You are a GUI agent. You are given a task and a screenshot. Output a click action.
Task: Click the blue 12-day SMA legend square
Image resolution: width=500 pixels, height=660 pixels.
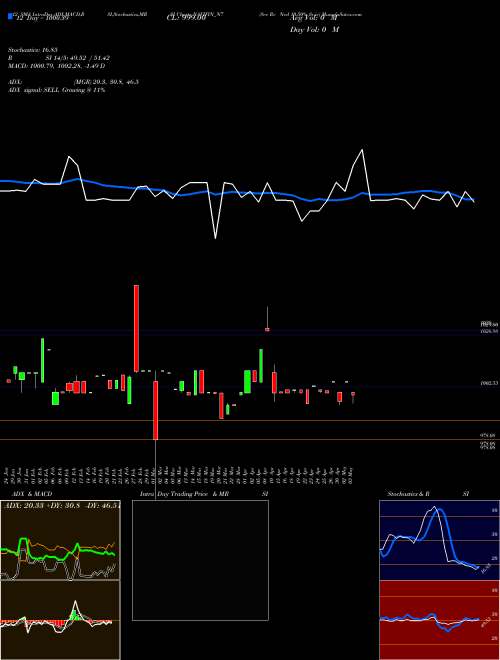[x=10, y=16]
